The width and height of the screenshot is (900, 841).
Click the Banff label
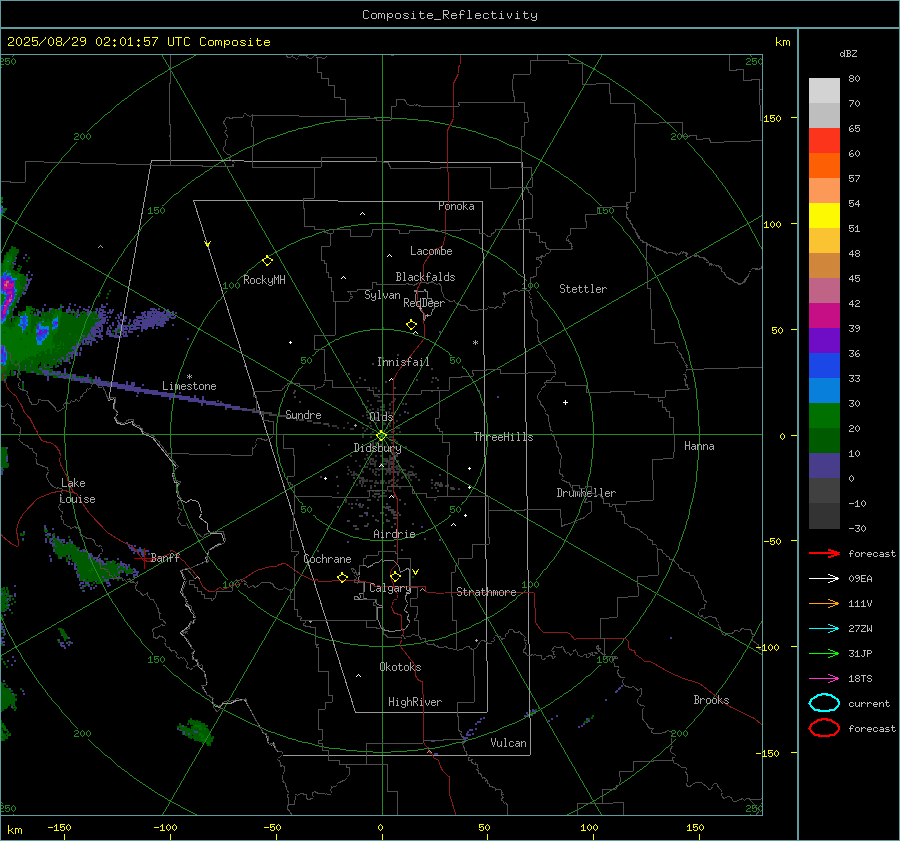coord(165,558)
